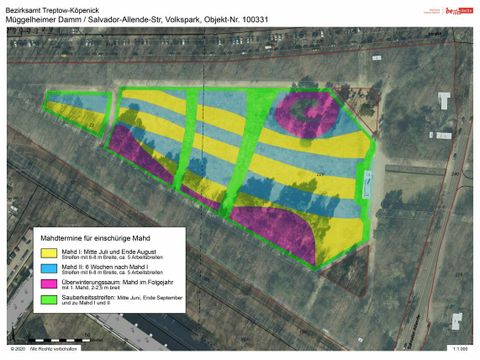
Task: Click the 'Mahd II: 6 Wochen nach Mahd I' text
Action: click(105, 267)
